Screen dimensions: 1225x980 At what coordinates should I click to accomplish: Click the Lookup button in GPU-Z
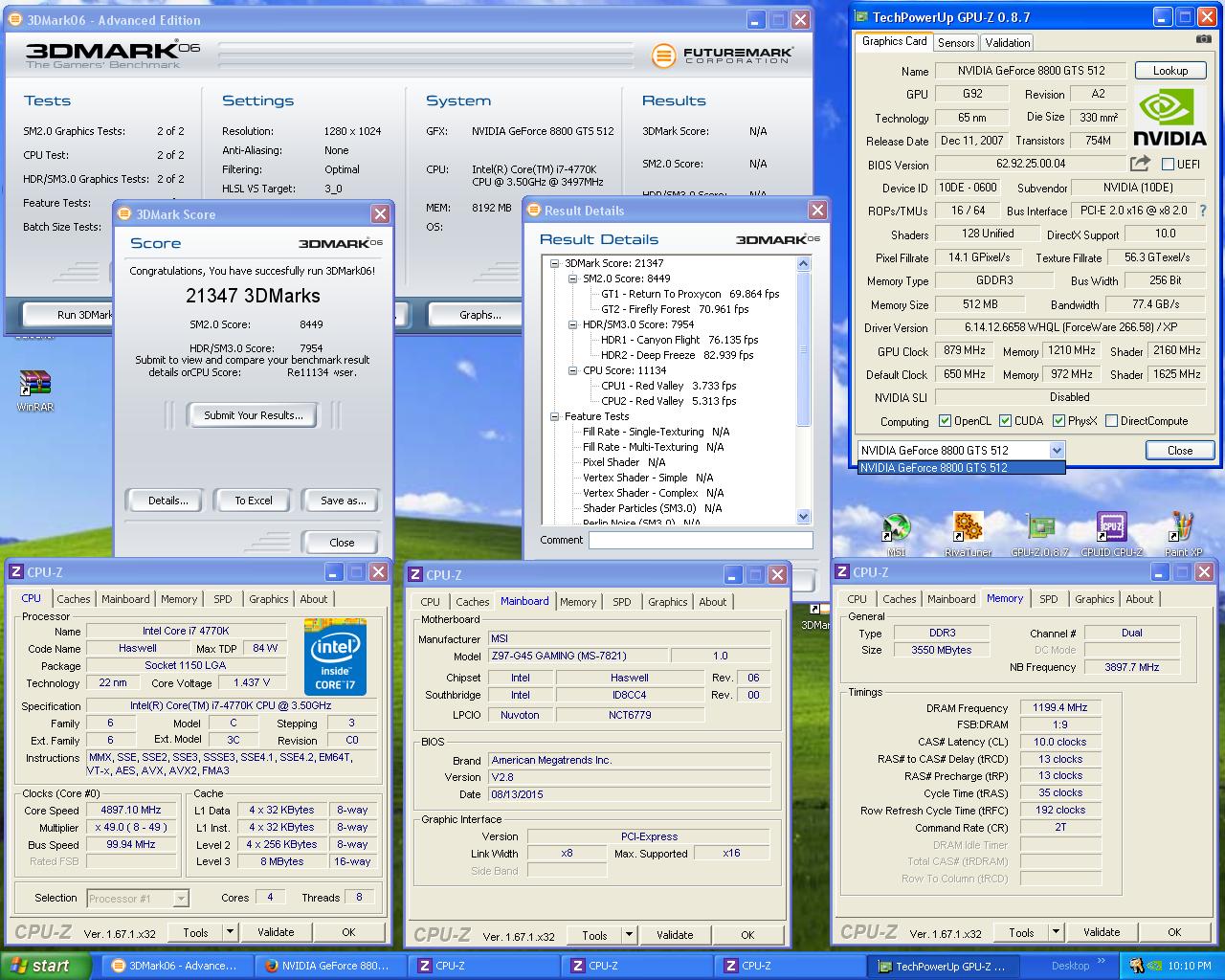tap(1169, 71)
